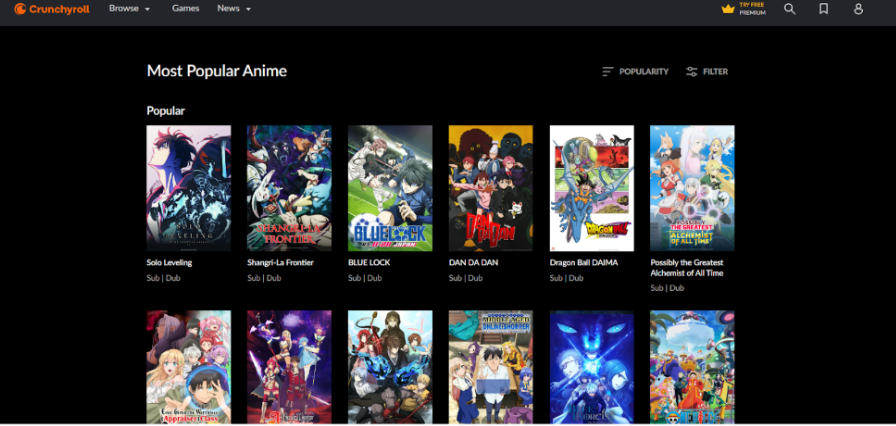Click the Crunchyroll logo

click(52, 9)
